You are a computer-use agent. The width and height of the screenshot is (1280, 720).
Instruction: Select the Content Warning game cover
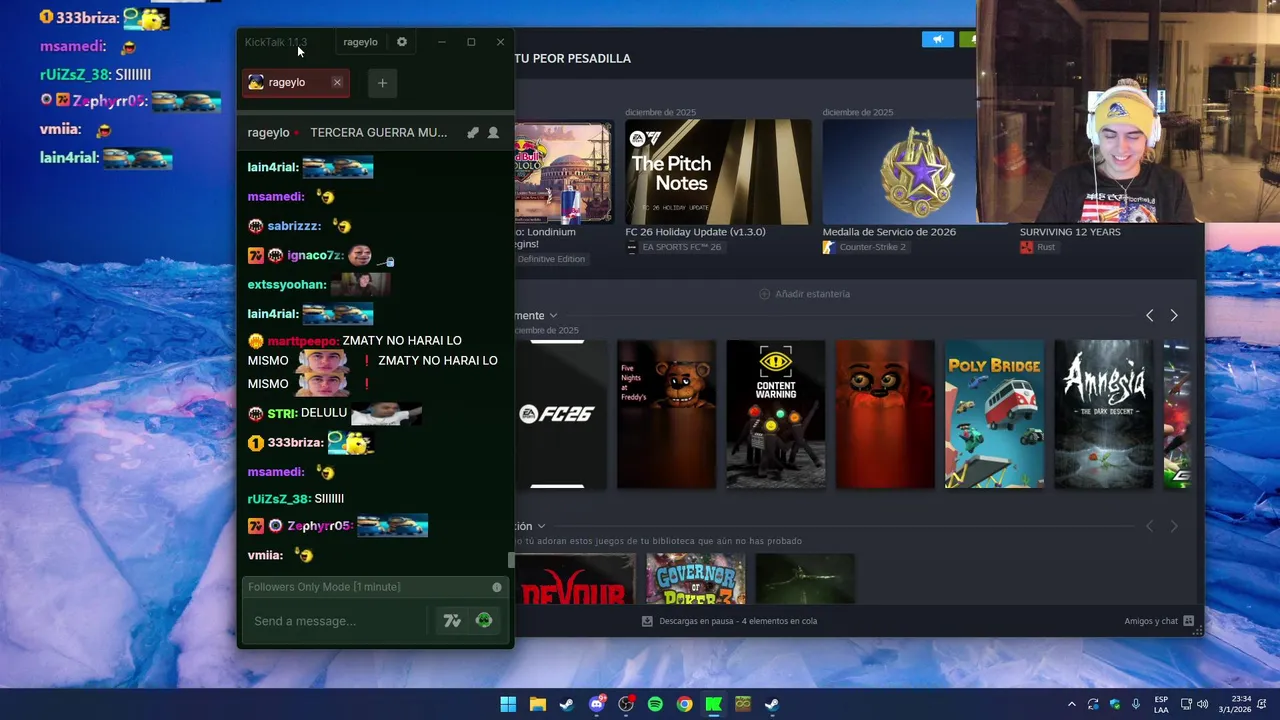click(776, 414)
